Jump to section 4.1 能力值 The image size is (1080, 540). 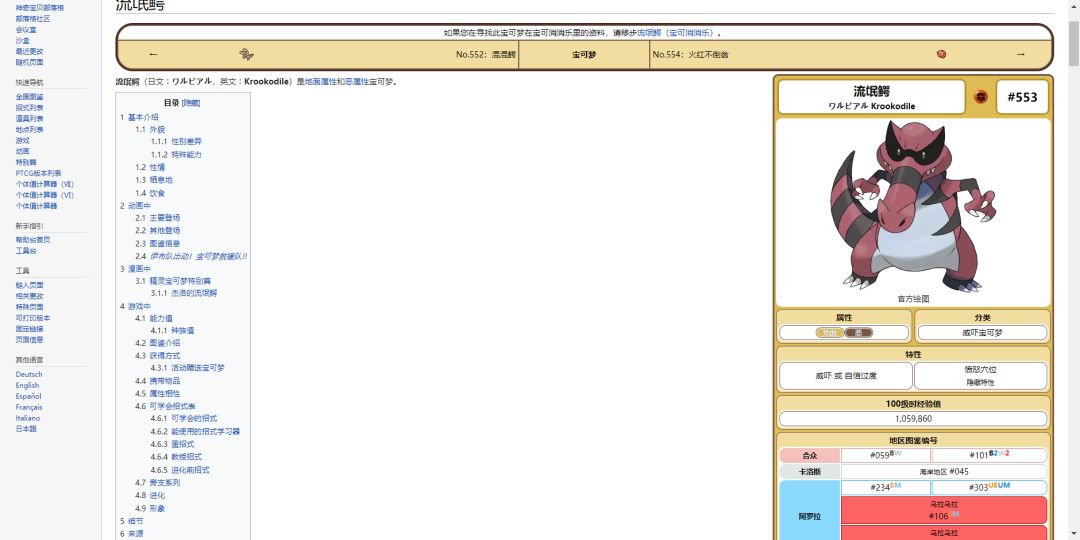(x=154, y=318)
